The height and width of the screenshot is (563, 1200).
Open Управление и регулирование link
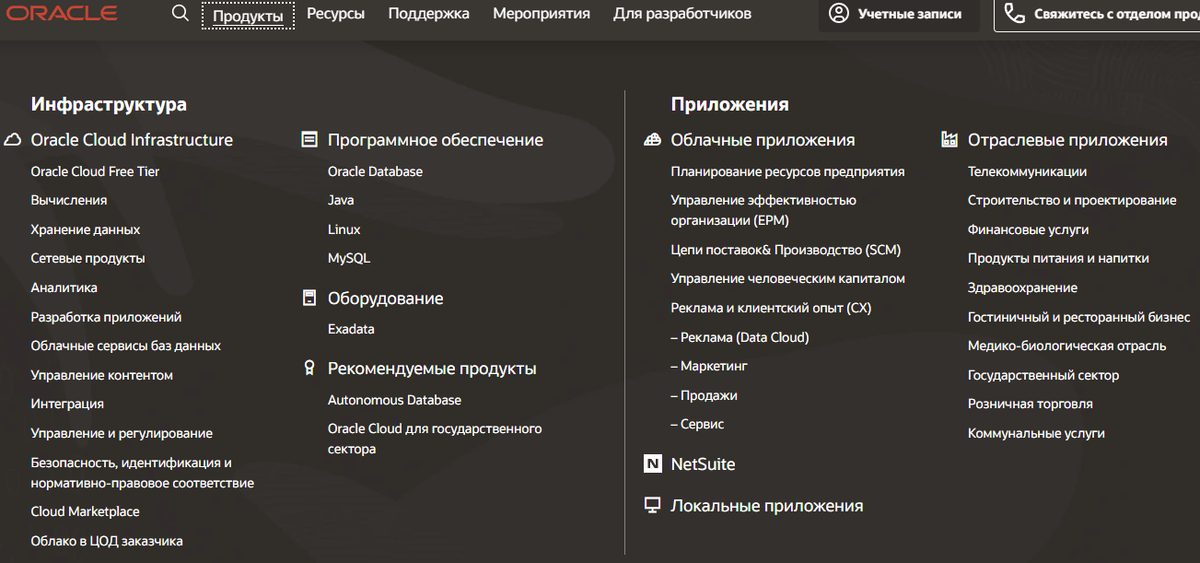[121, 433]
